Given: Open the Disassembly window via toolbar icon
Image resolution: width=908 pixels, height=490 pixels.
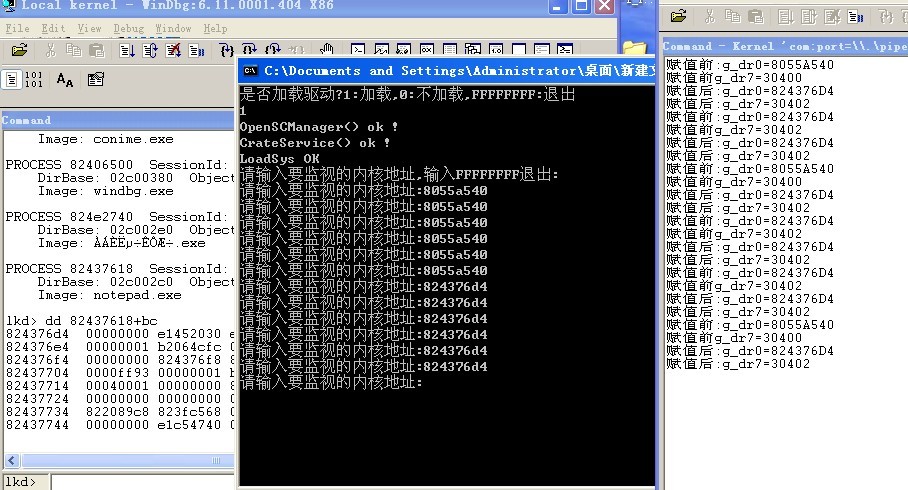Looking at the screenshot, I should 496,50.
